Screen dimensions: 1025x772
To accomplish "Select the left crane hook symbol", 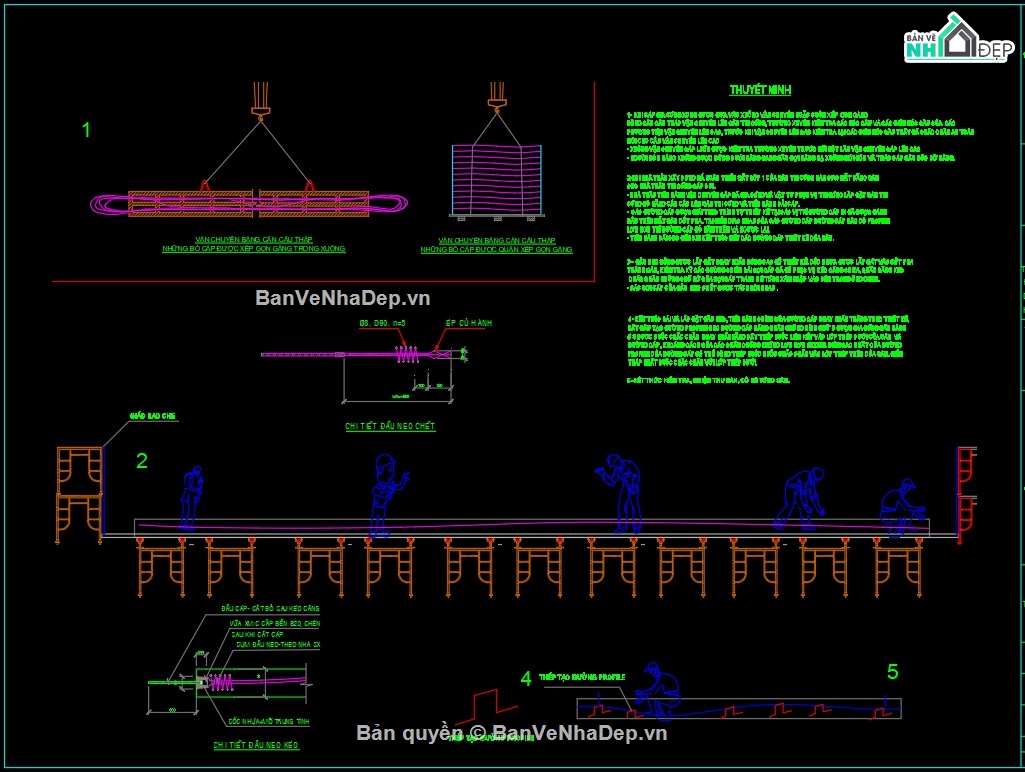I will (x=260, y=101).
